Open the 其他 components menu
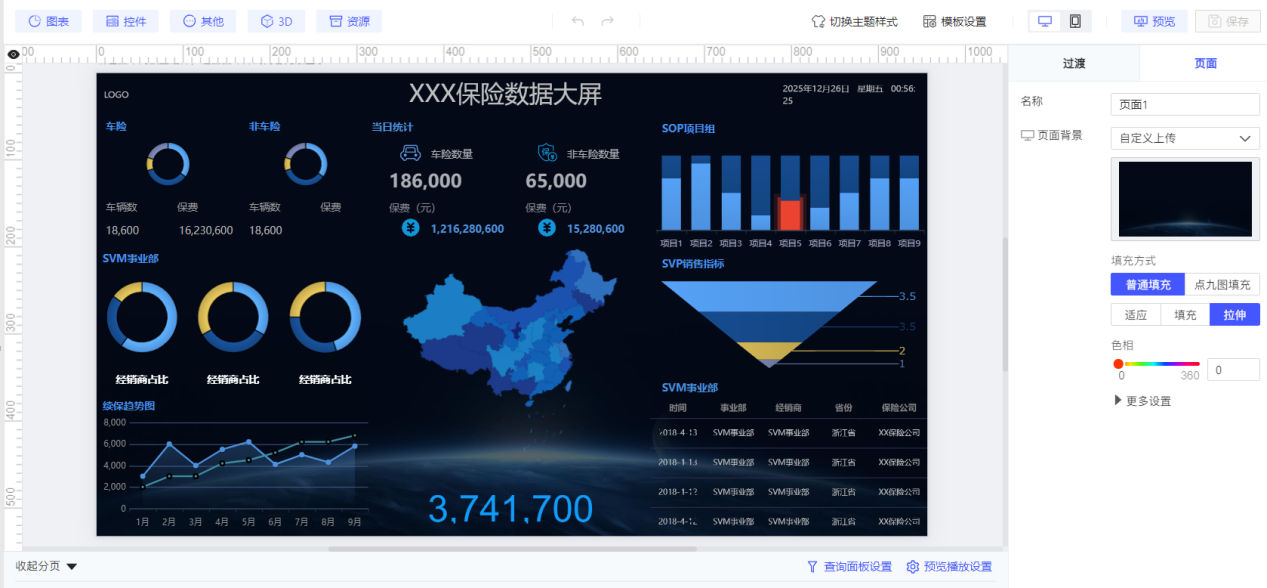This screenshot has width=1267, height=588. pos(203,21)
